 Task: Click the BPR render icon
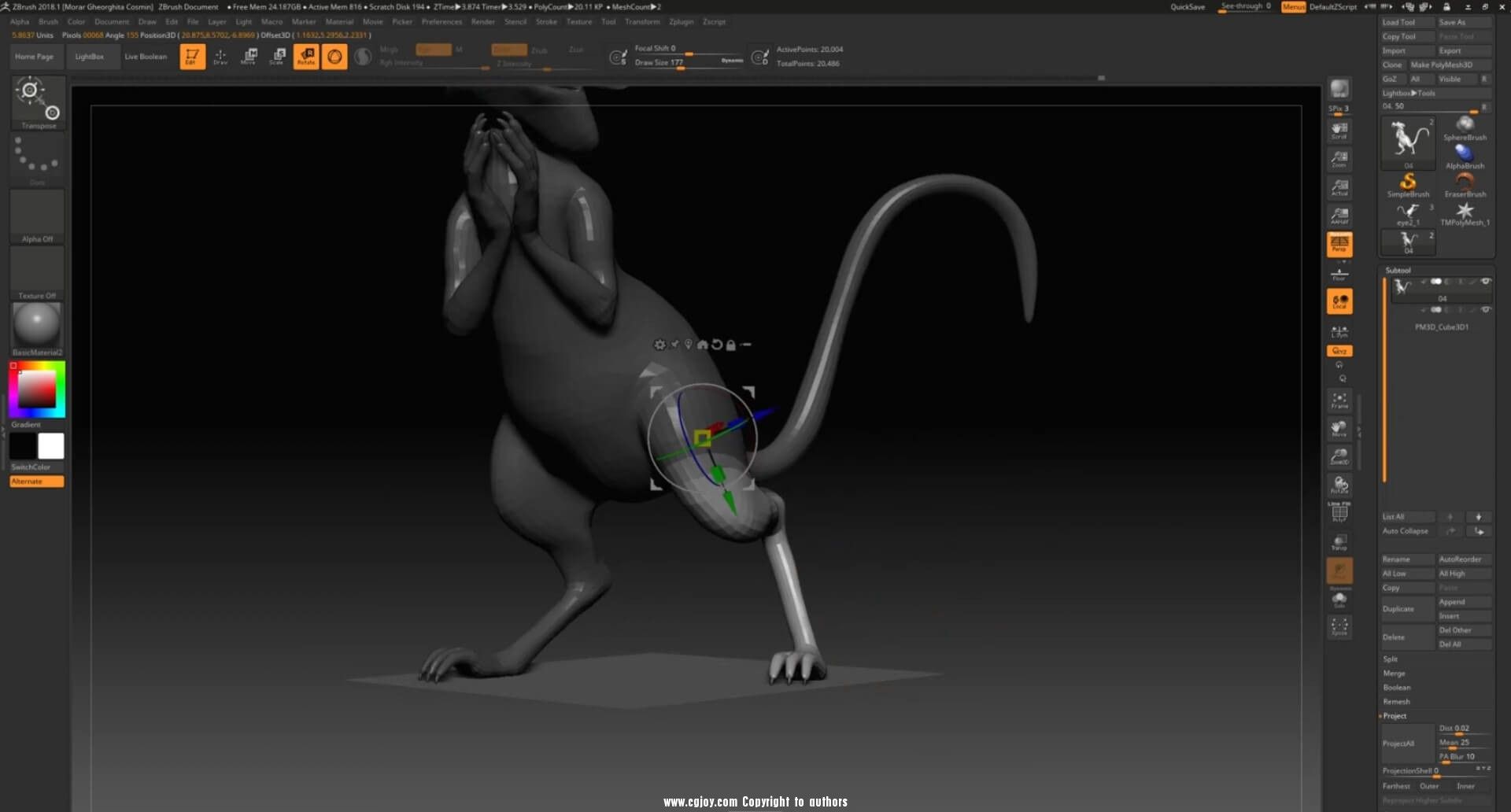[x=1339, y=90]
